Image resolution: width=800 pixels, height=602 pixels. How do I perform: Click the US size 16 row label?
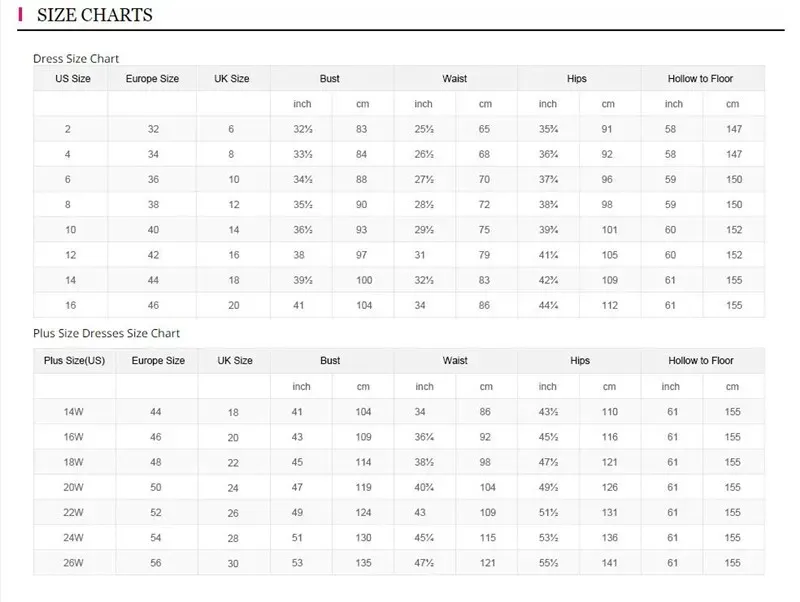(x=70, y=305)
